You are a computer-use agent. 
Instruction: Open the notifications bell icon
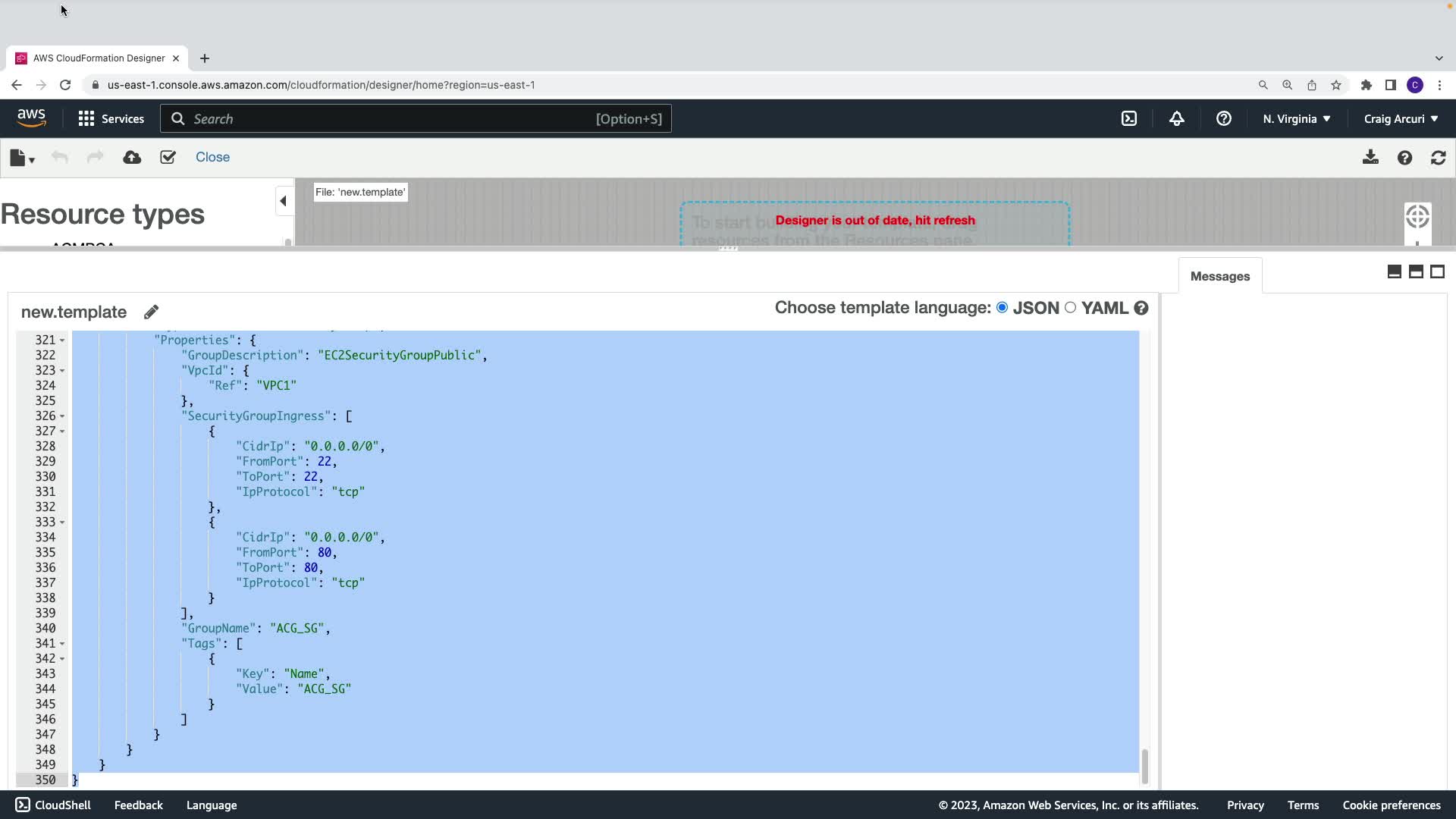click(1176, 118)
